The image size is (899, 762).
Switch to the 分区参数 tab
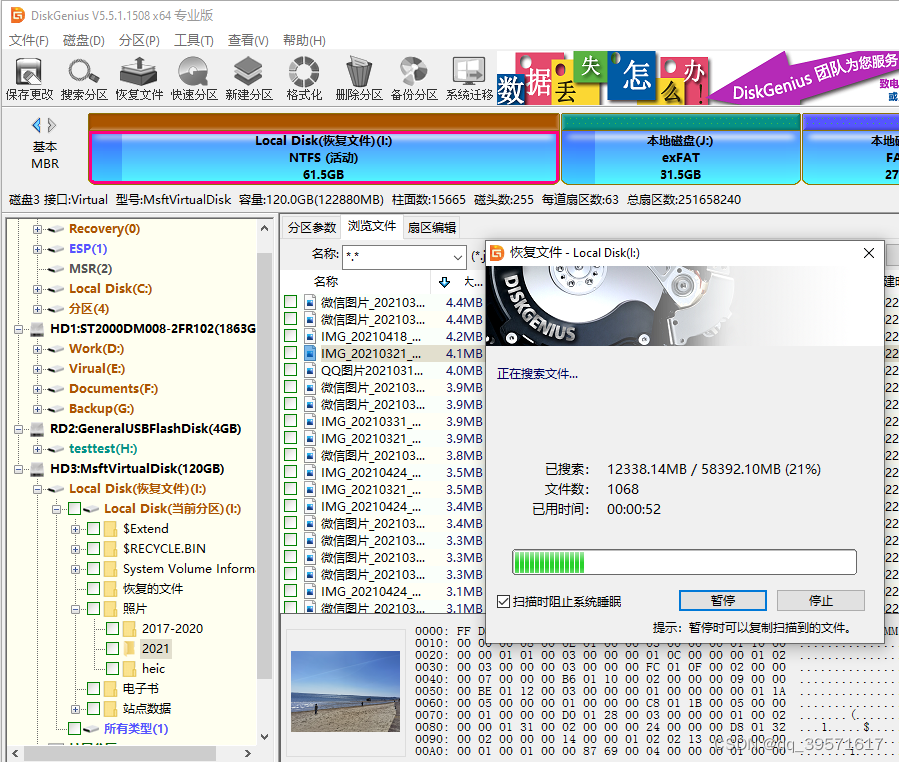(x=312, y=228)
